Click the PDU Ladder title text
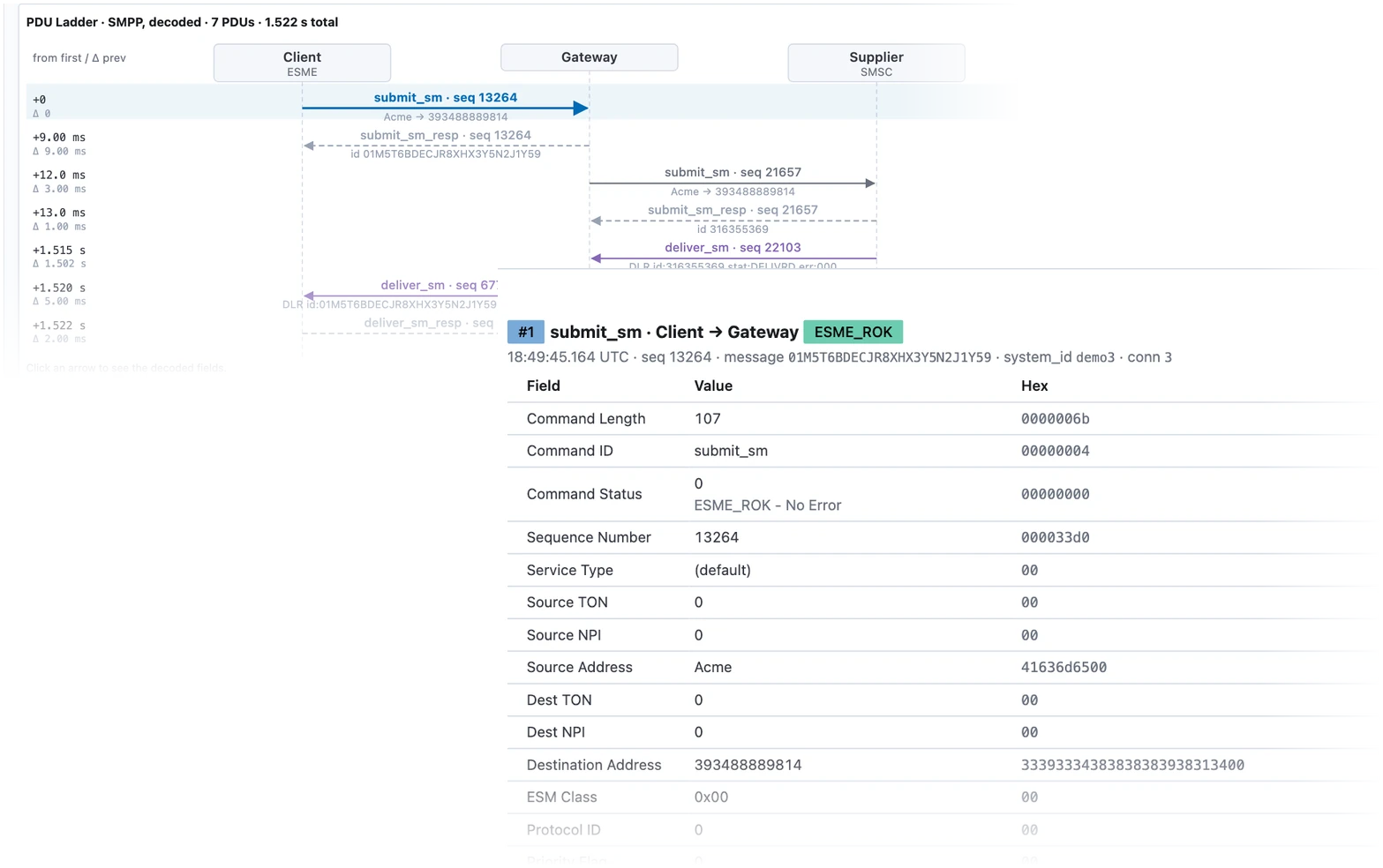Image resolution: width=1383 pixels, height=868 pixels. coord(182,22)
